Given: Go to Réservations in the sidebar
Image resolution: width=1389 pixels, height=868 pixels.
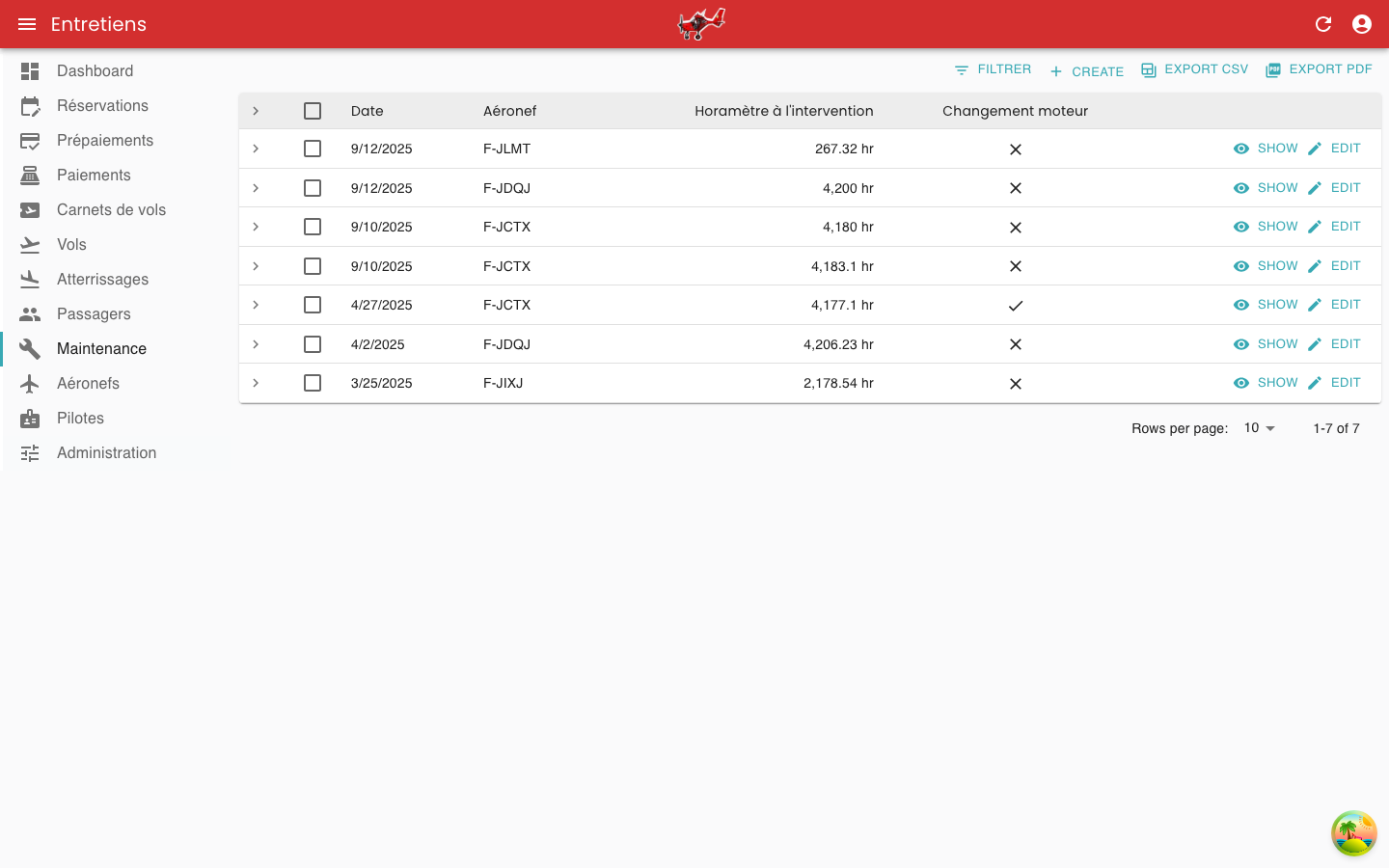Looking at the screenshot, I should tap(102, 106).
